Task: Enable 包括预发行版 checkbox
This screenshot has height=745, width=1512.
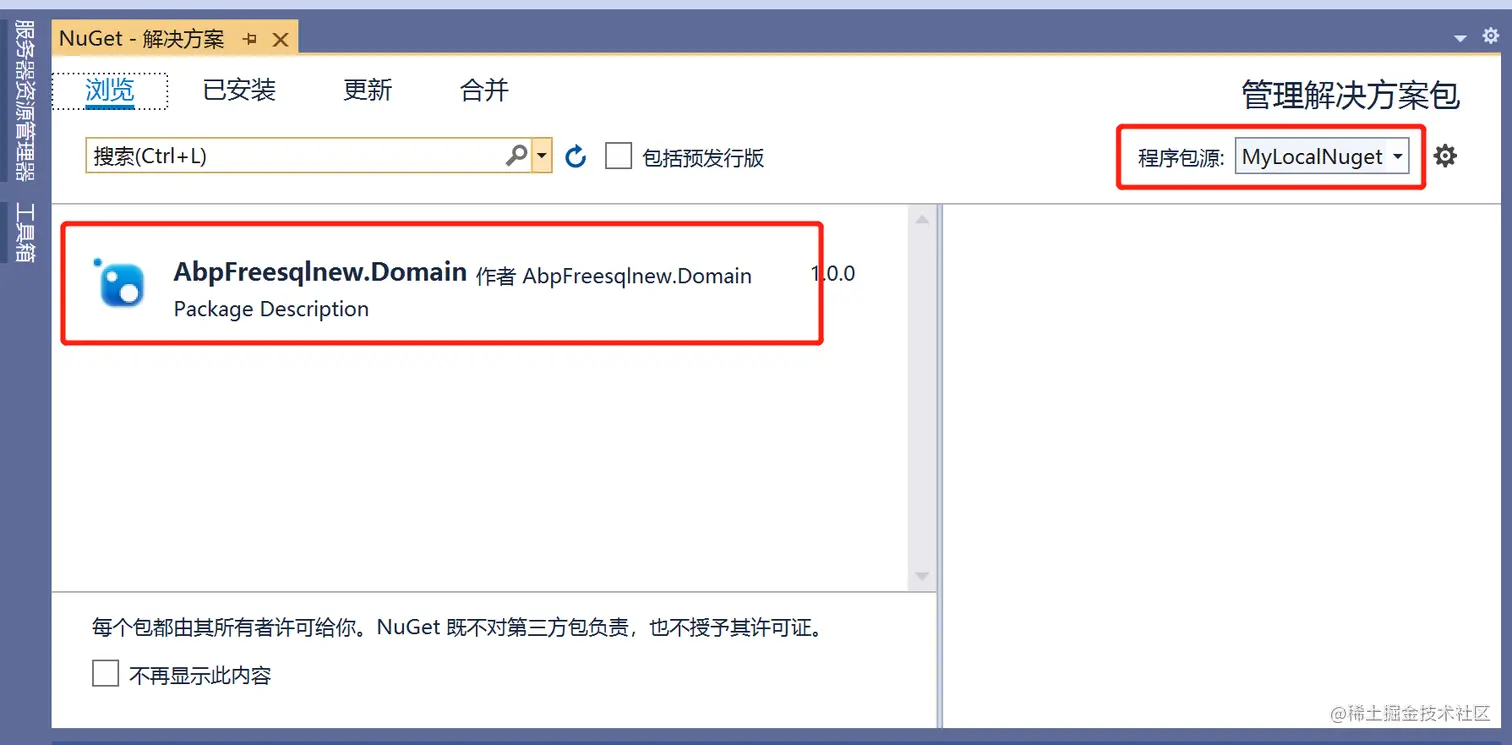Action: tap(618, 155)
